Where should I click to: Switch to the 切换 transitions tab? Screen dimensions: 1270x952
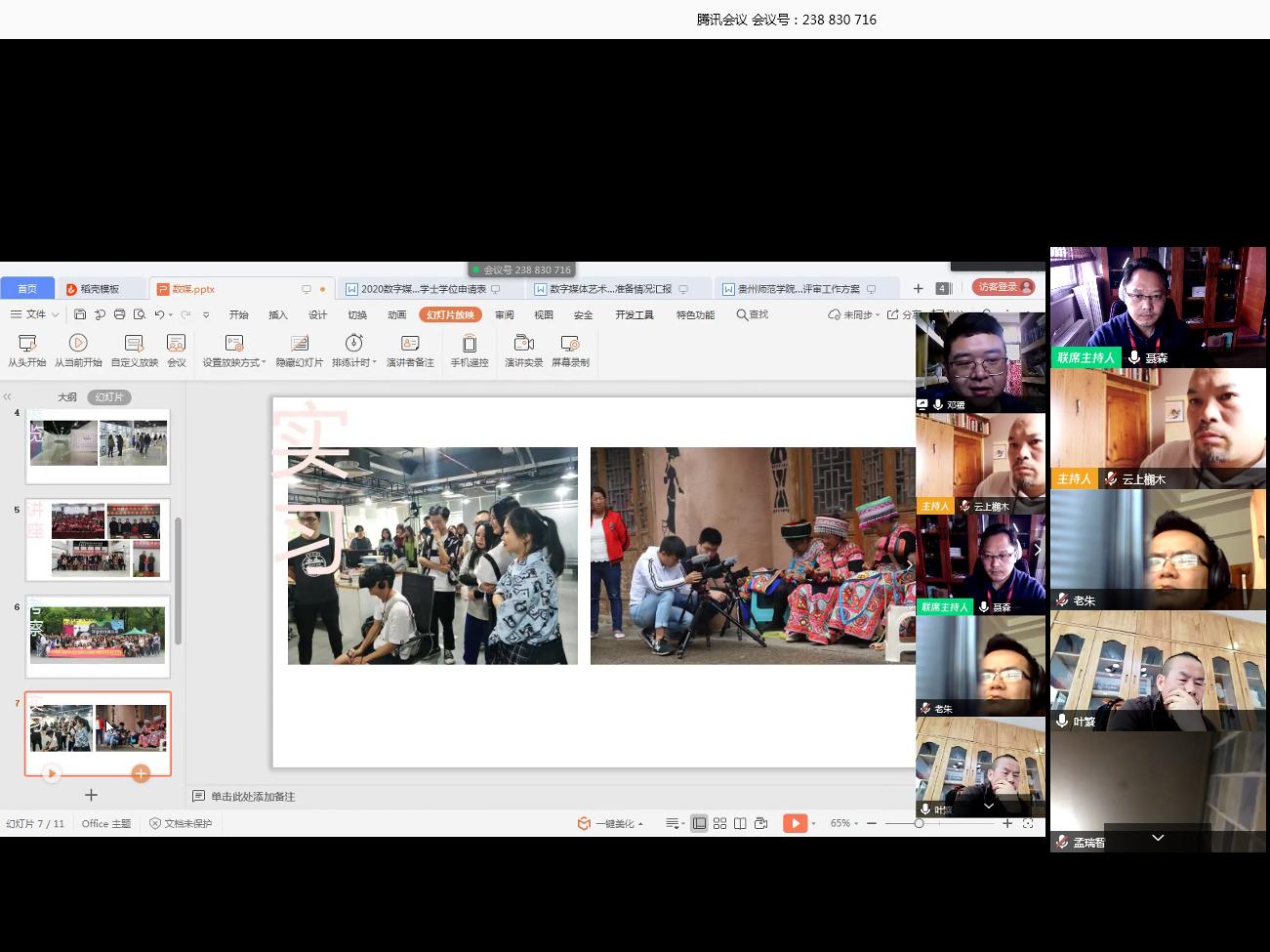pos(357,314)
